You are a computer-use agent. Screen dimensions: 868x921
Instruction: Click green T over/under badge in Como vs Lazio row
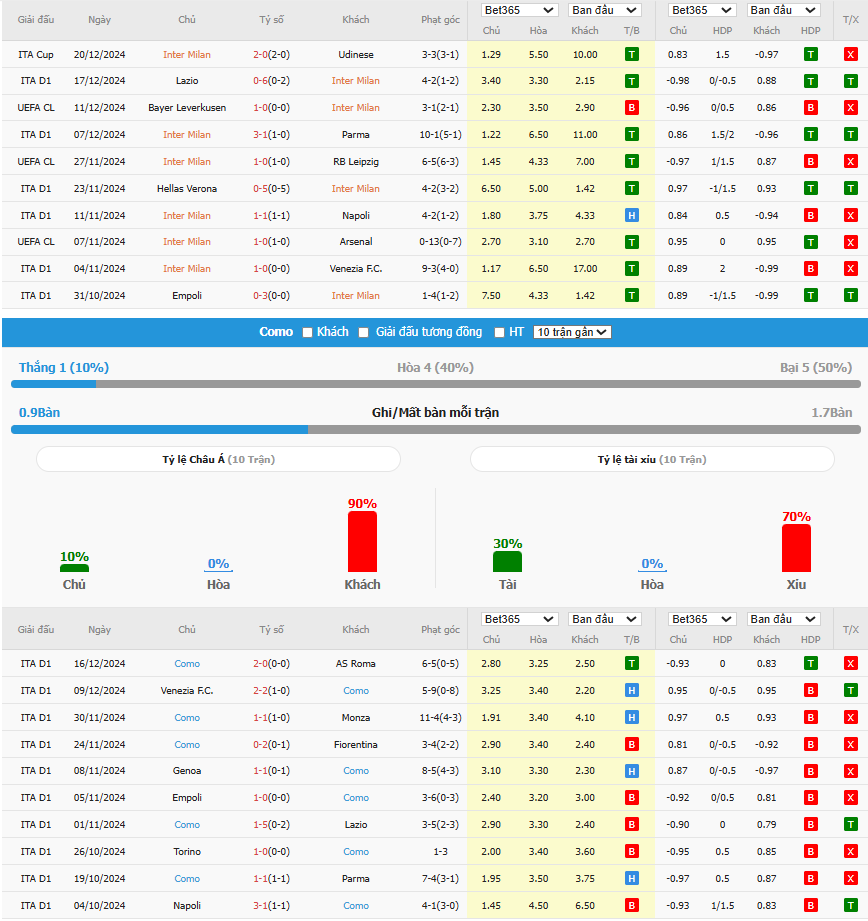[850, 825]
